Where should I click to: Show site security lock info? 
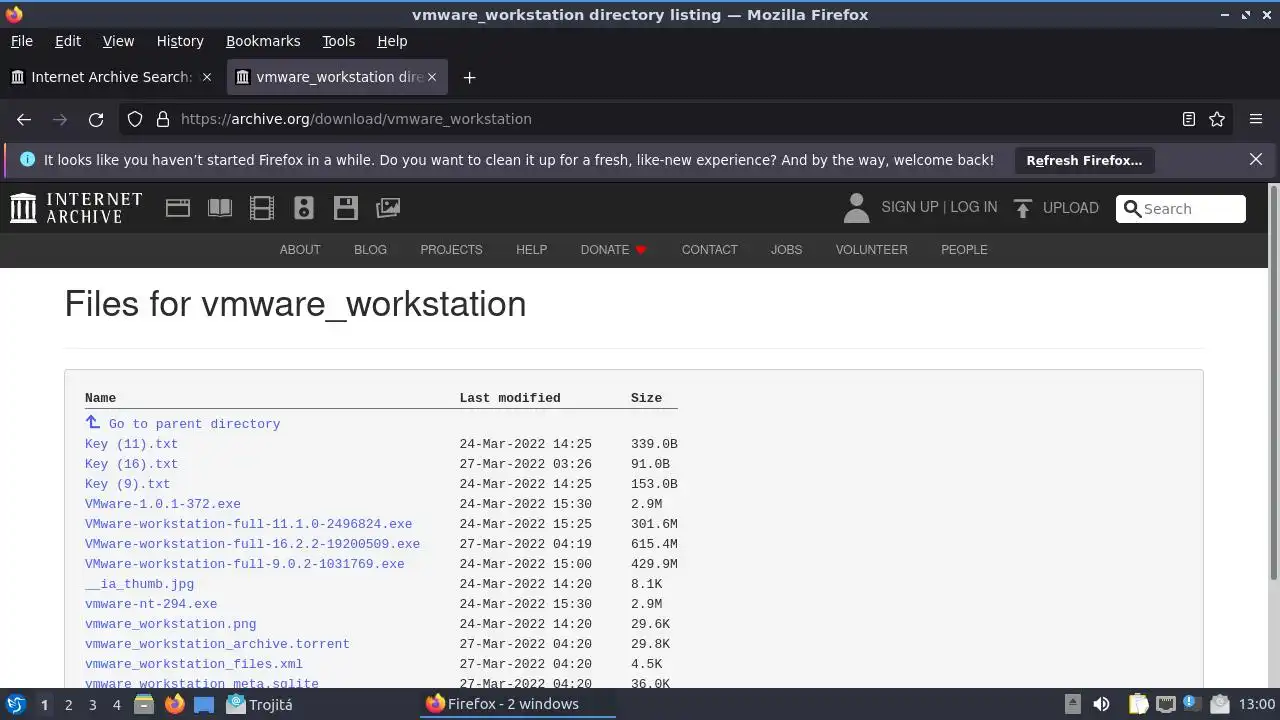coord(163,119)
